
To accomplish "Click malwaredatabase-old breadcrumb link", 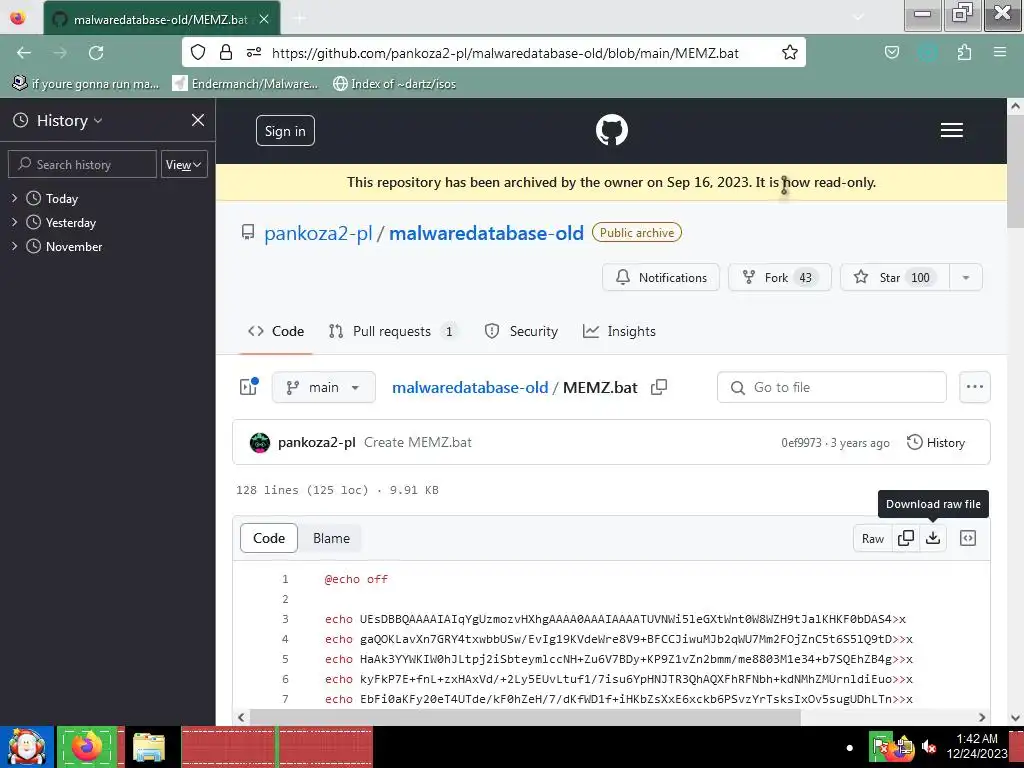I will [x=470, y=387].
